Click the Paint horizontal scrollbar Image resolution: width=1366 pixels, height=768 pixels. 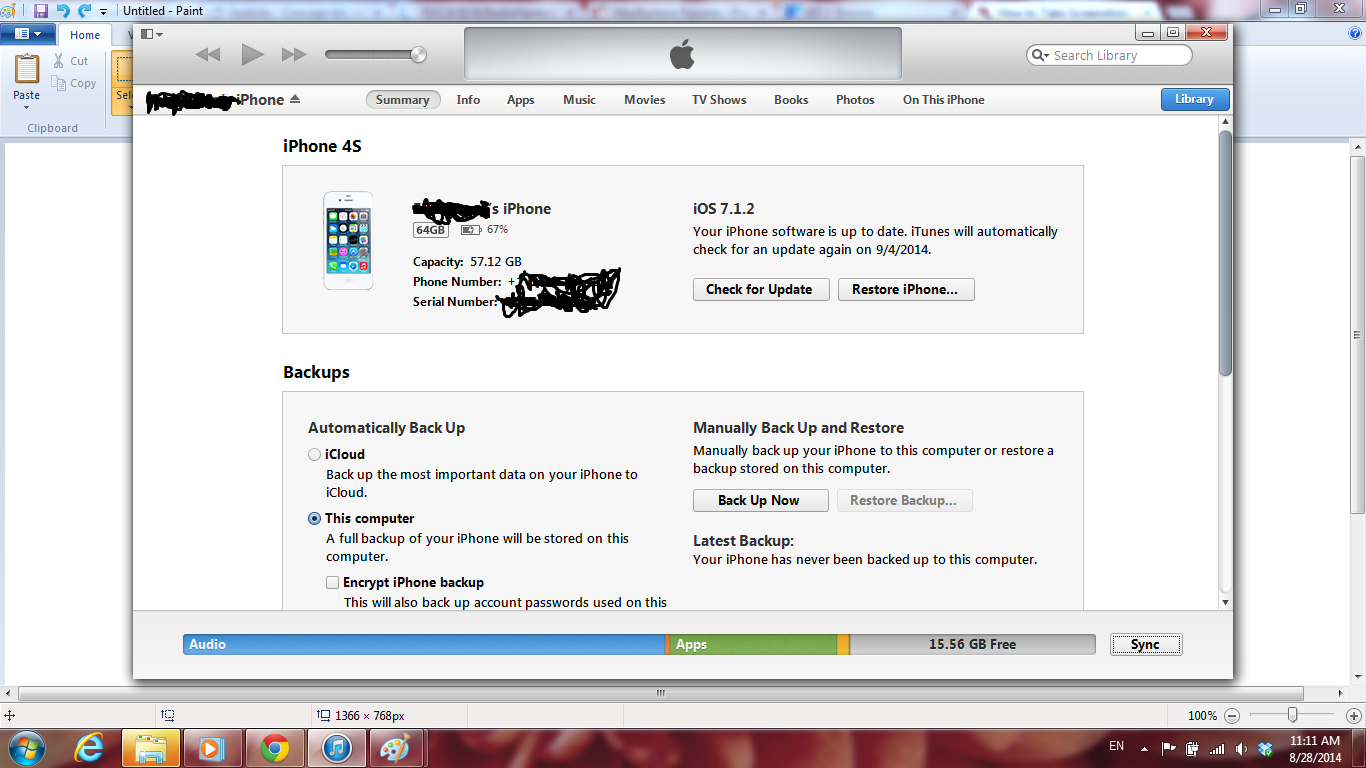coord(661,693)
